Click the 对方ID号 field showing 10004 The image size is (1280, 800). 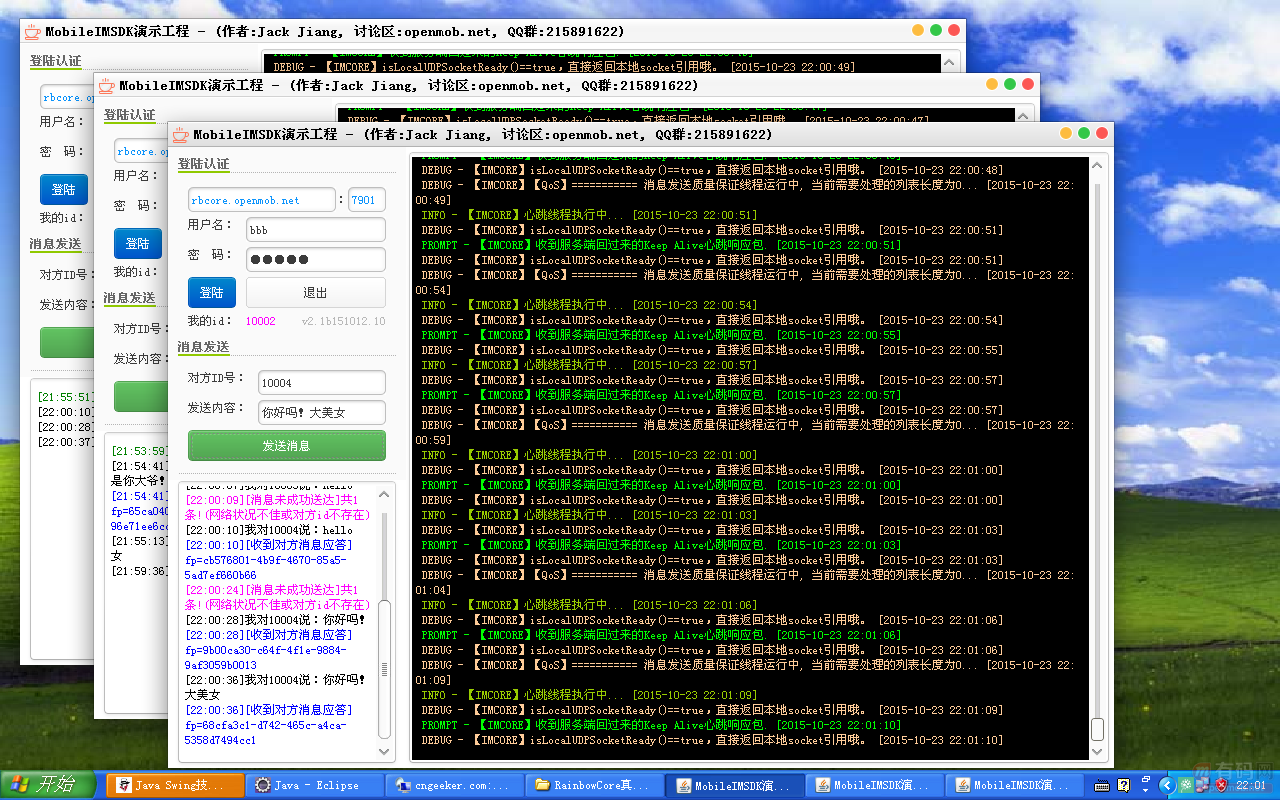(321, 382)
